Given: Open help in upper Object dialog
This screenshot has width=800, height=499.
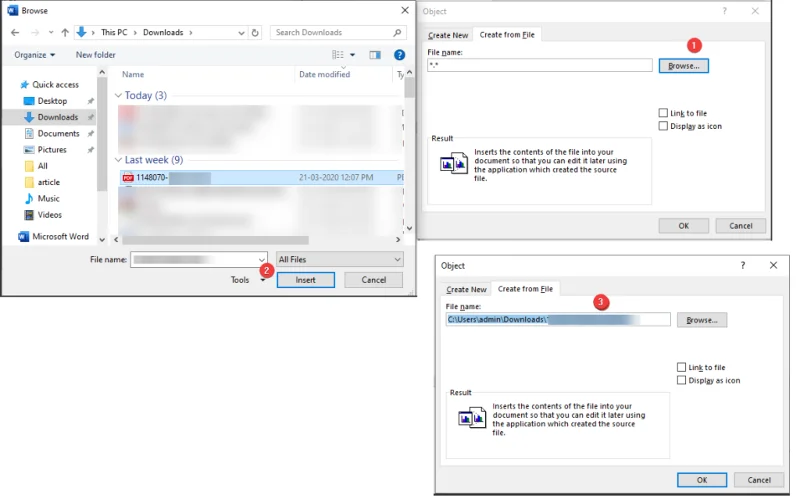Looking at the screenshot, I should 724,11.
